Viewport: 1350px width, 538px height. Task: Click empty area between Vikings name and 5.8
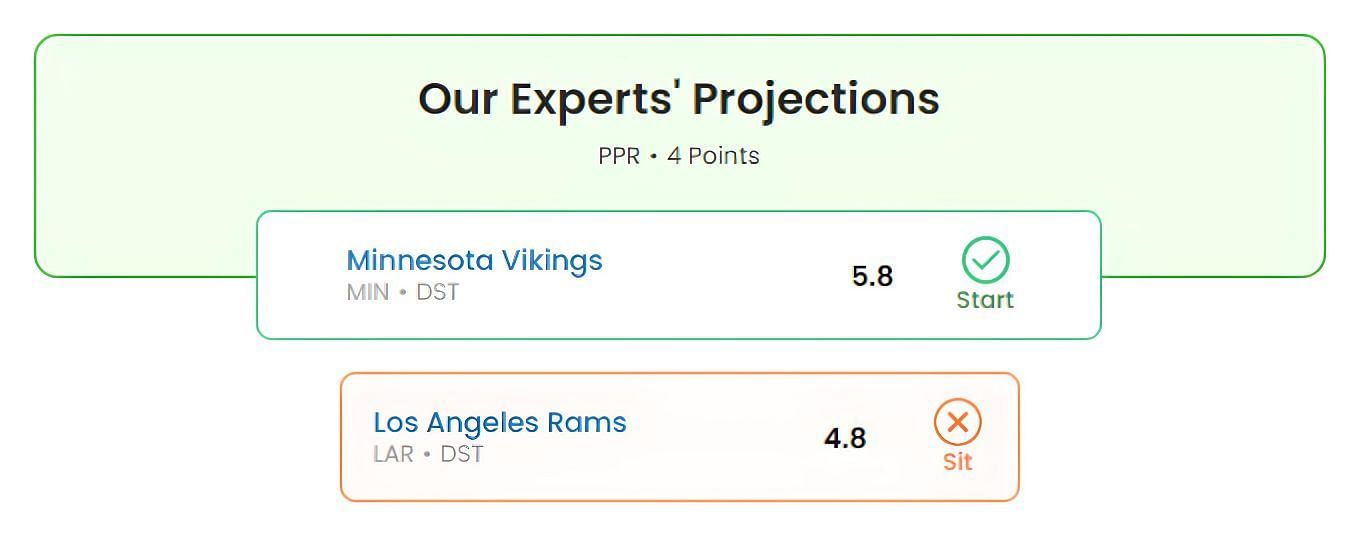727,275
